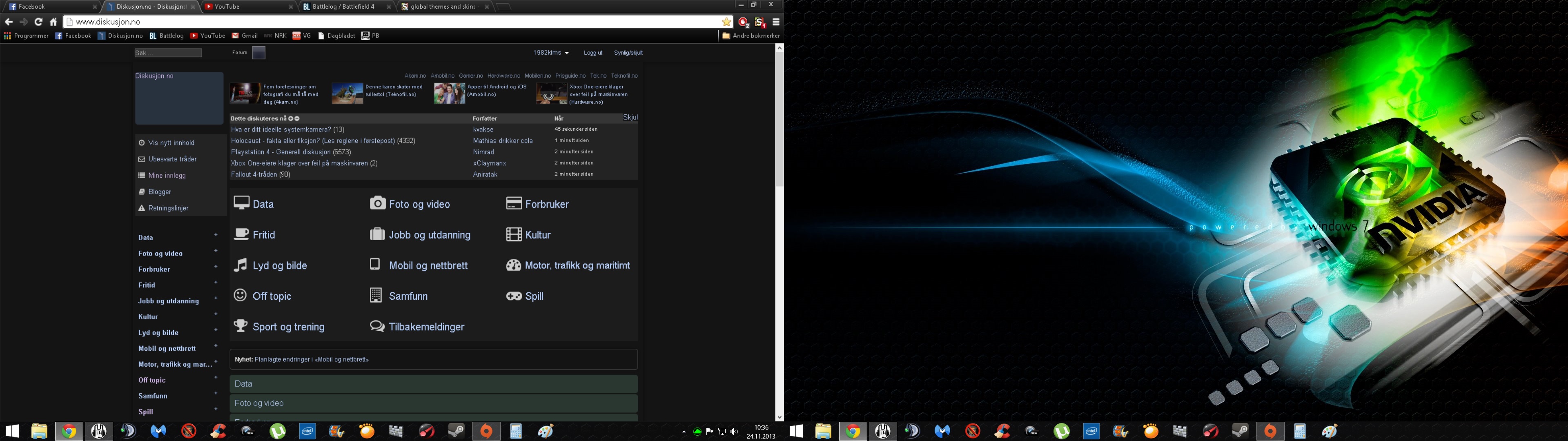This screenshot has width=1568, height=441.
Task: Expand Lyd og bilde in the sidebar
Action: point(216,330)
